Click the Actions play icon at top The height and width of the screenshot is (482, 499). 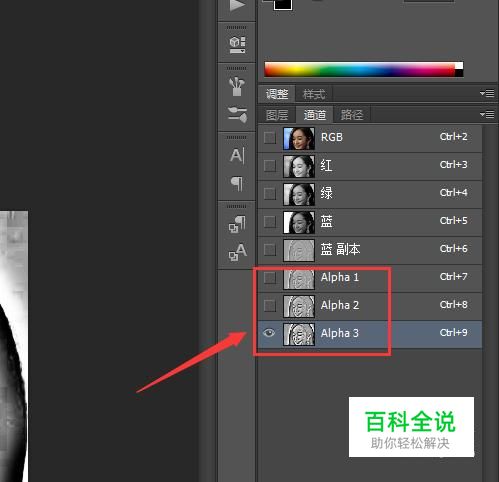coord(237,6)
